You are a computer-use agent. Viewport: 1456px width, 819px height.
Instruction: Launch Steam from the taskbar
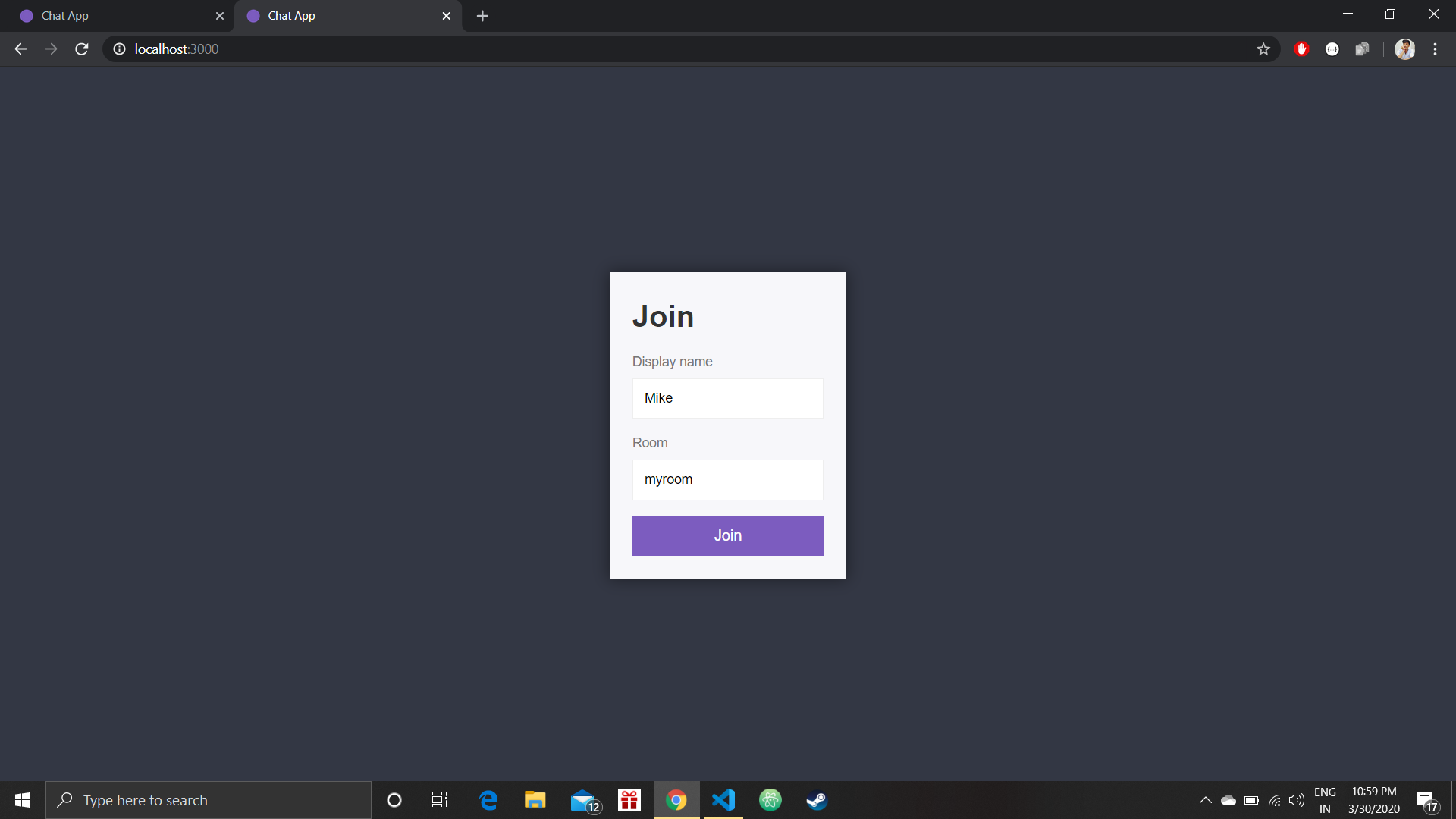tap(817, 800)
